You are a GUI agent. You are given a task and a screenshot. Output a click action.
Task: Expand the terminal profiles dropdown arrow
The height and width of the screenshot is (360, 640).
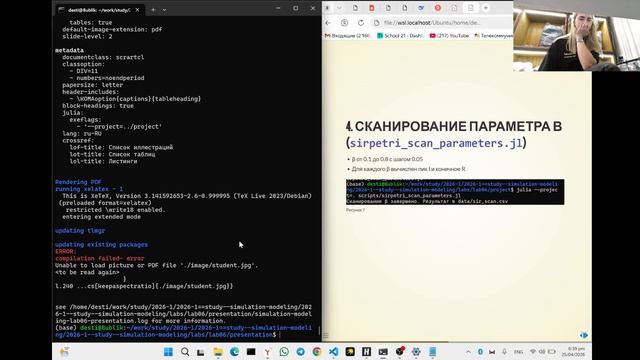(164, 10)
